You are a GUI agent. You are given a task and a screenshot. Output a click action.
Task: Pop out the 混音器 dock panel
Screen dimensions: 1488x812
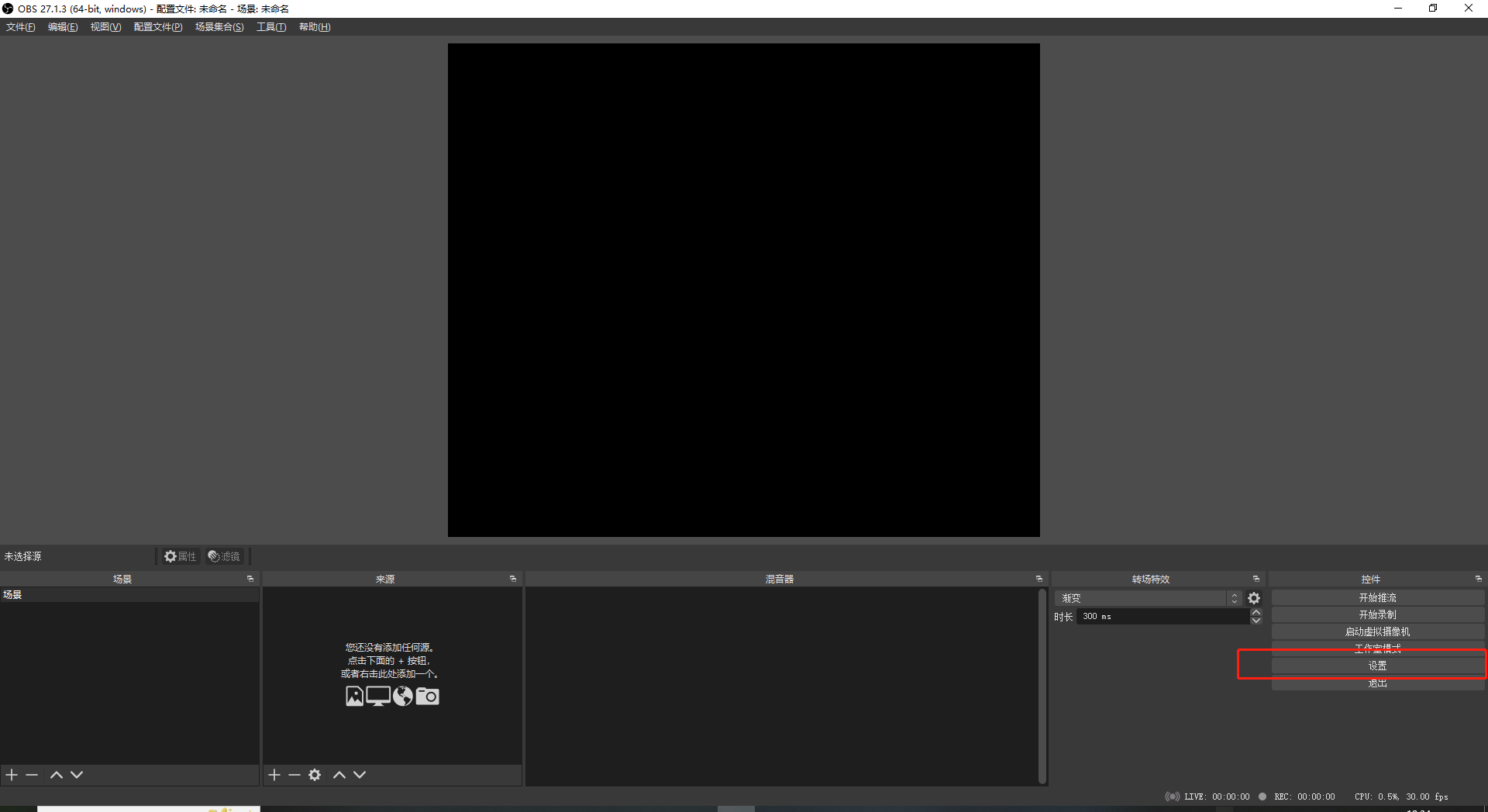click(1039, 579)
